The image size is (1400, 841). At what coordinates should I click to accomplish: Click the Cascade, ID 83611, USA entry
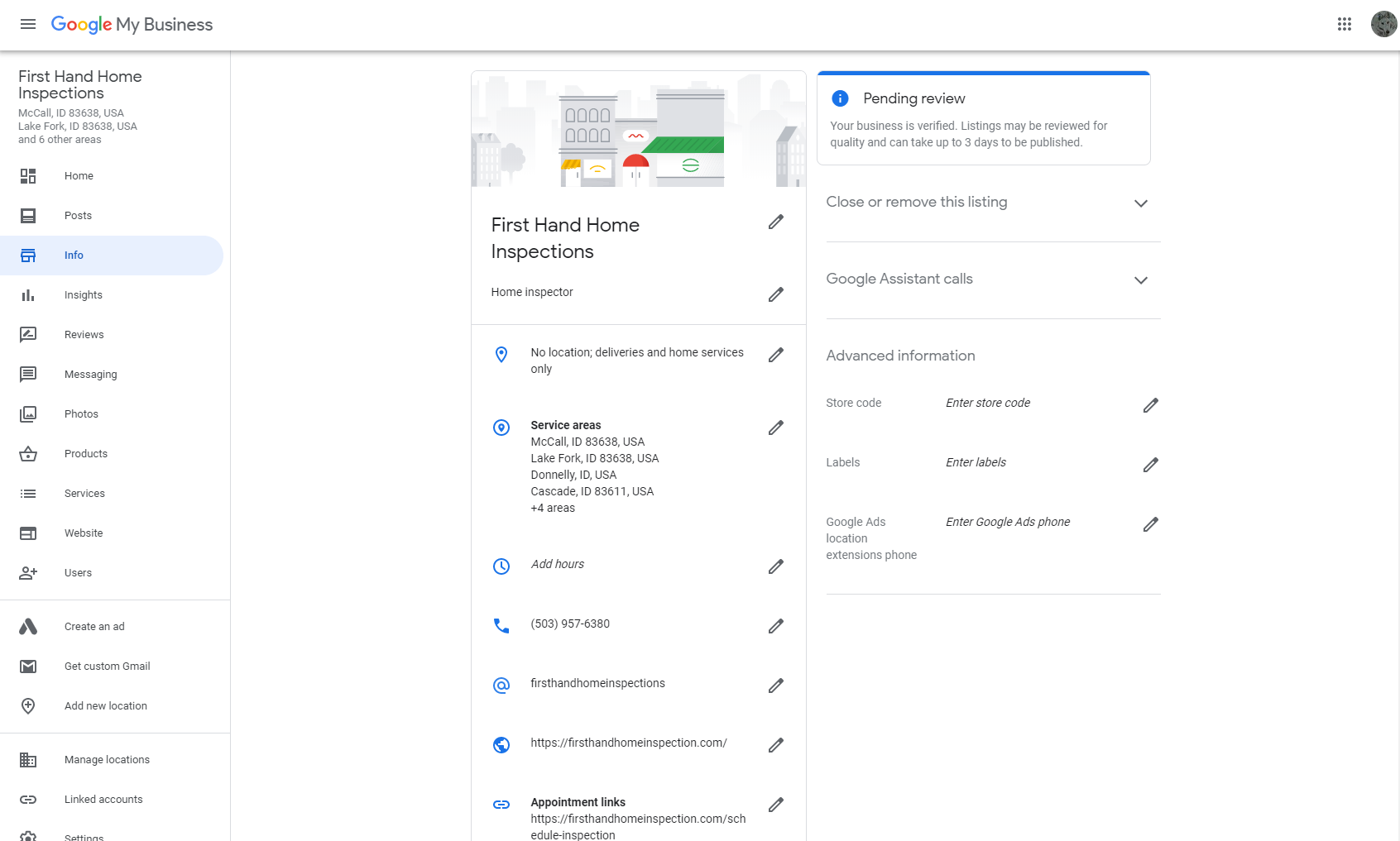[x=592, y=491]
